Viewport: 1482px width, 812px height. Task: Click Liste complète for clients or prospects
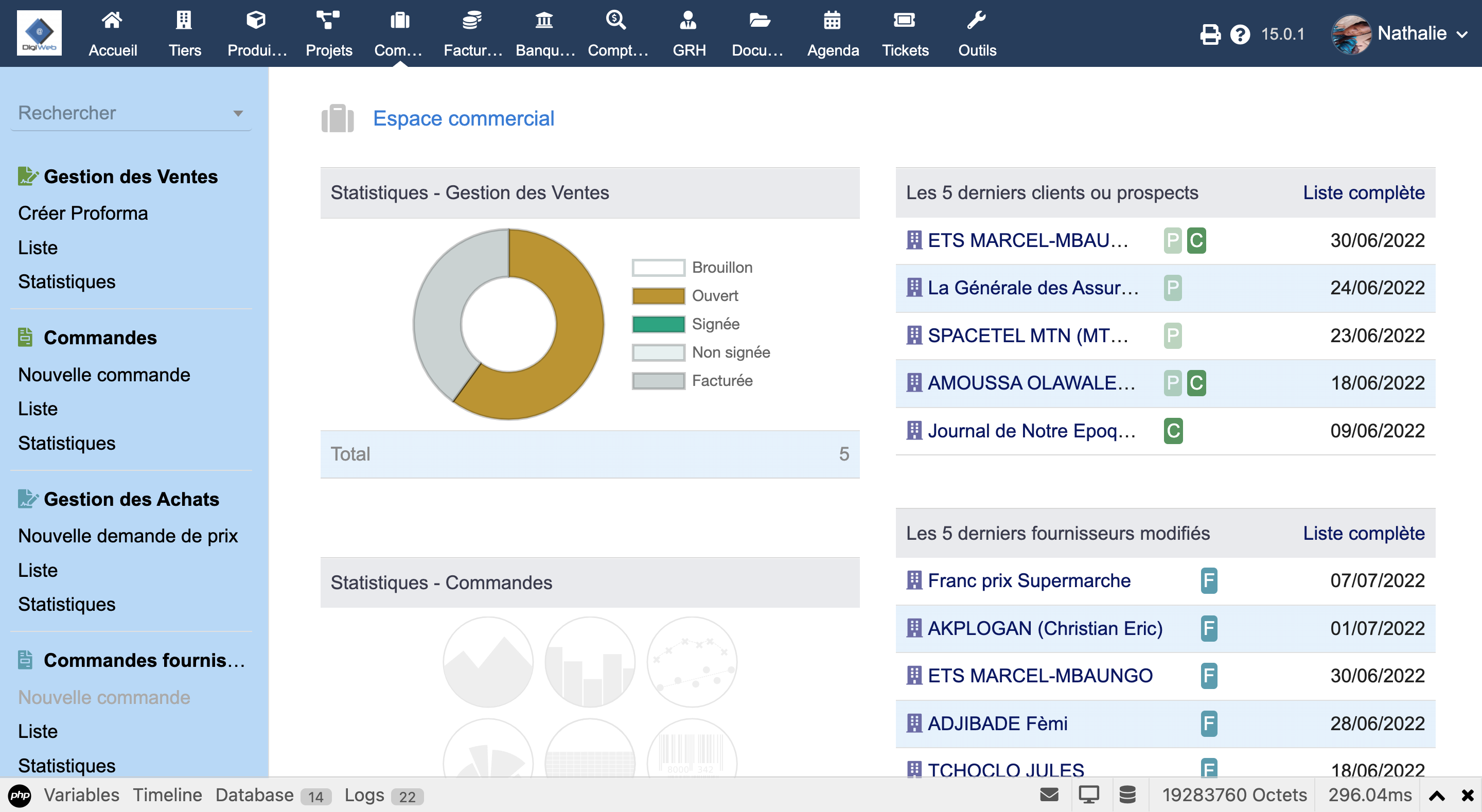tap(1363, 192)
